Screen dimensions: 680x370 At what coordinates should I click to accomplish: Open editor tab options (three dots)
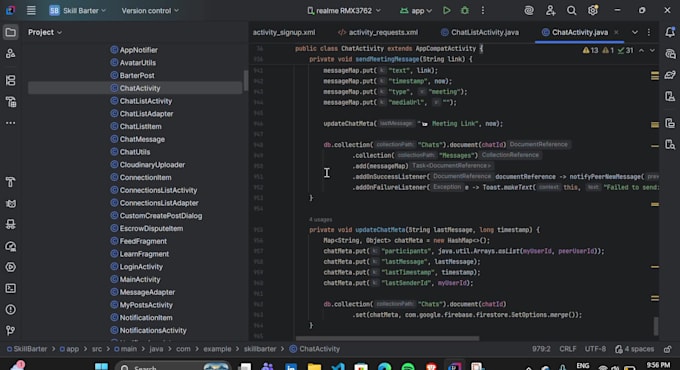point(649,32)
